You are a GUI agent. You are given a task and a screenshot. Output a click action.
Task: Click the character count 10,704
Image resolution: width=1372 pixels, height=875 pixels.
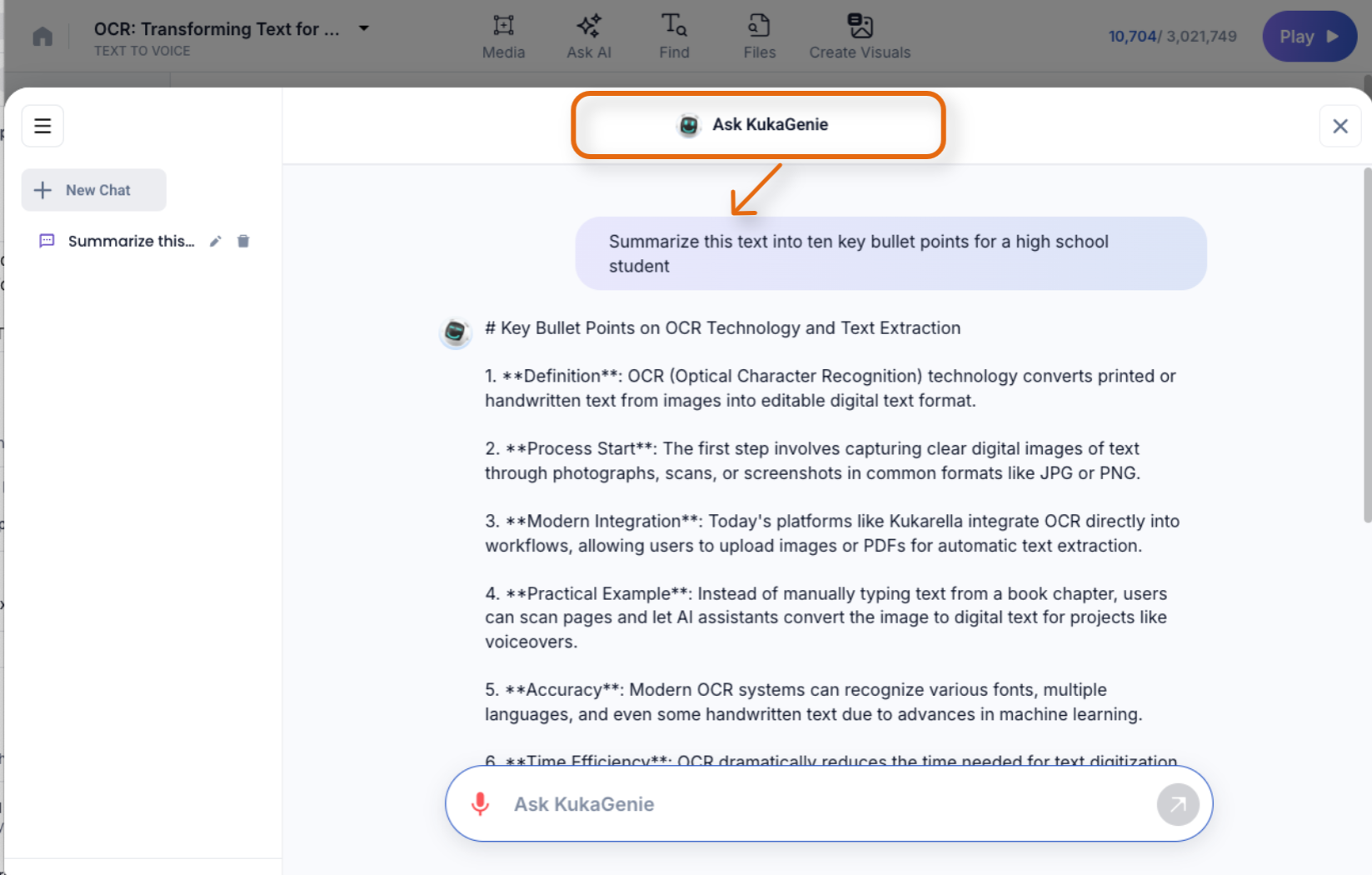(x=1132, y=37)
